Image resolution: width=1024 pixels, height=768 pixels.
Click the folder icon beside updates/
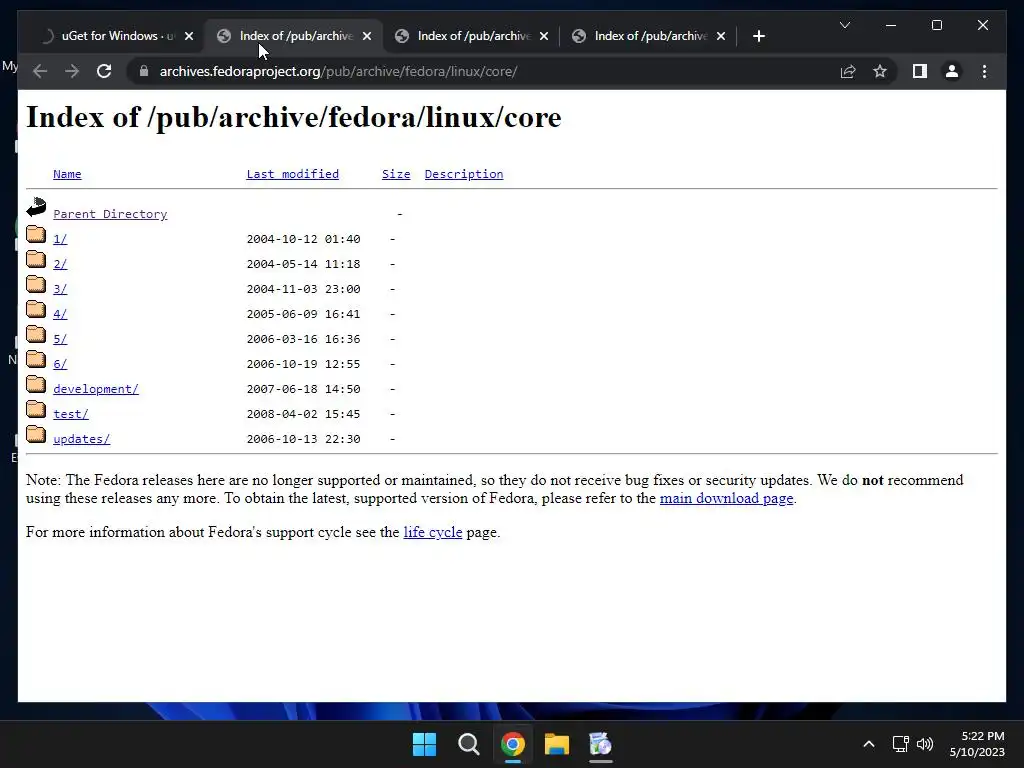[36, 434]
